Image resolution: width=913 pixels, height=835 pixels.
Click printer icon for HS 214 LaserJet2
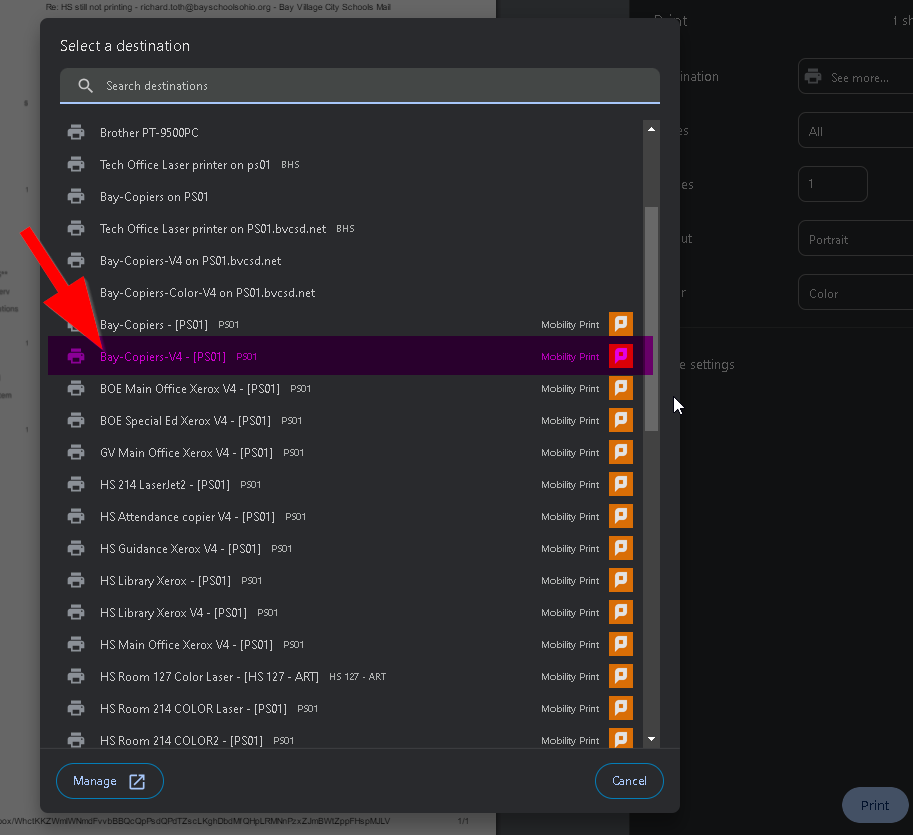tap(76, 484)
